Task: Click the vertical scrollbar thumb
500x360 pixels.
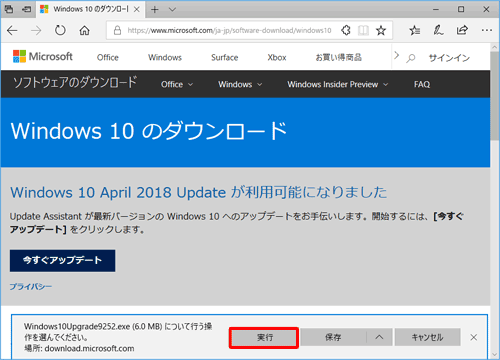Action: point(495,97)
